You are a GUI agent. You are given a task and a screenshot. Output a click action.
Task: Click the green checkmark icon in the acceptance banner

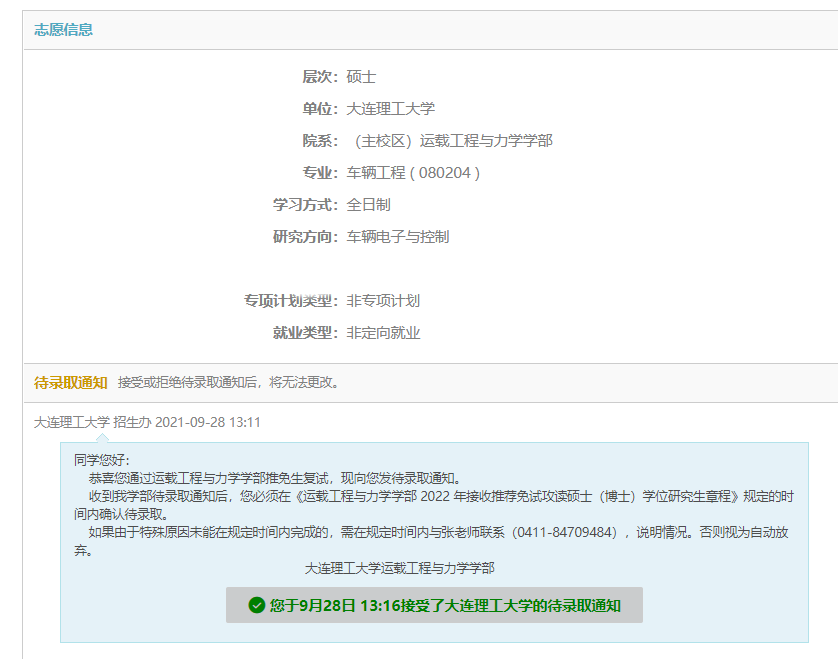pos(257,605)
